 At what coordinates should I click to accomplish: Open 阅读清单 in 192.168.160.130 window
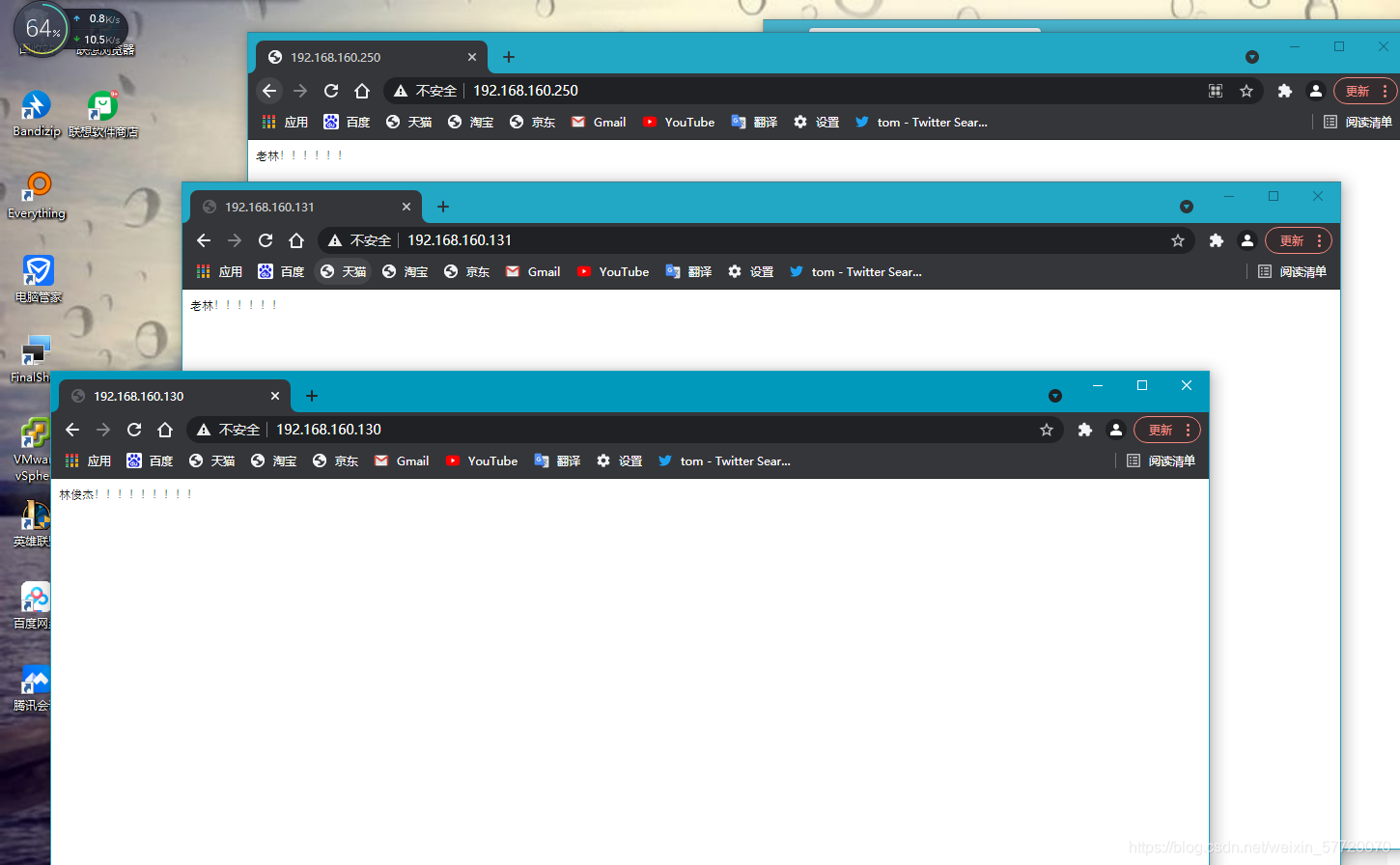click(1161, 461)
